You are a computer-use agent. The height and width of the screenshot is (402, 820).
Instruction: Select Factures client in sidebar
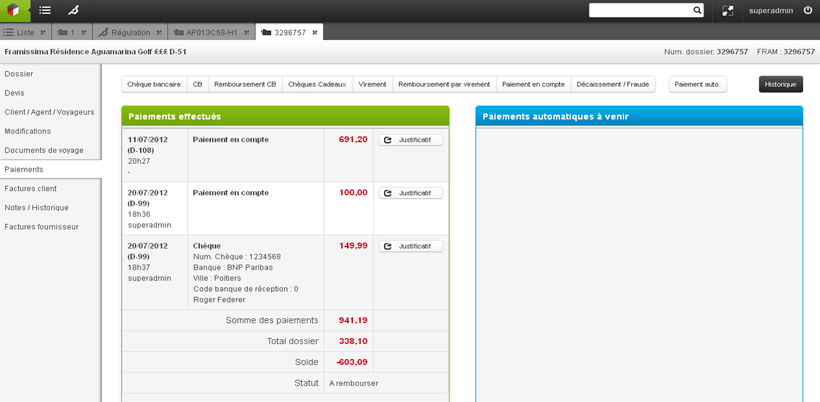31,188
